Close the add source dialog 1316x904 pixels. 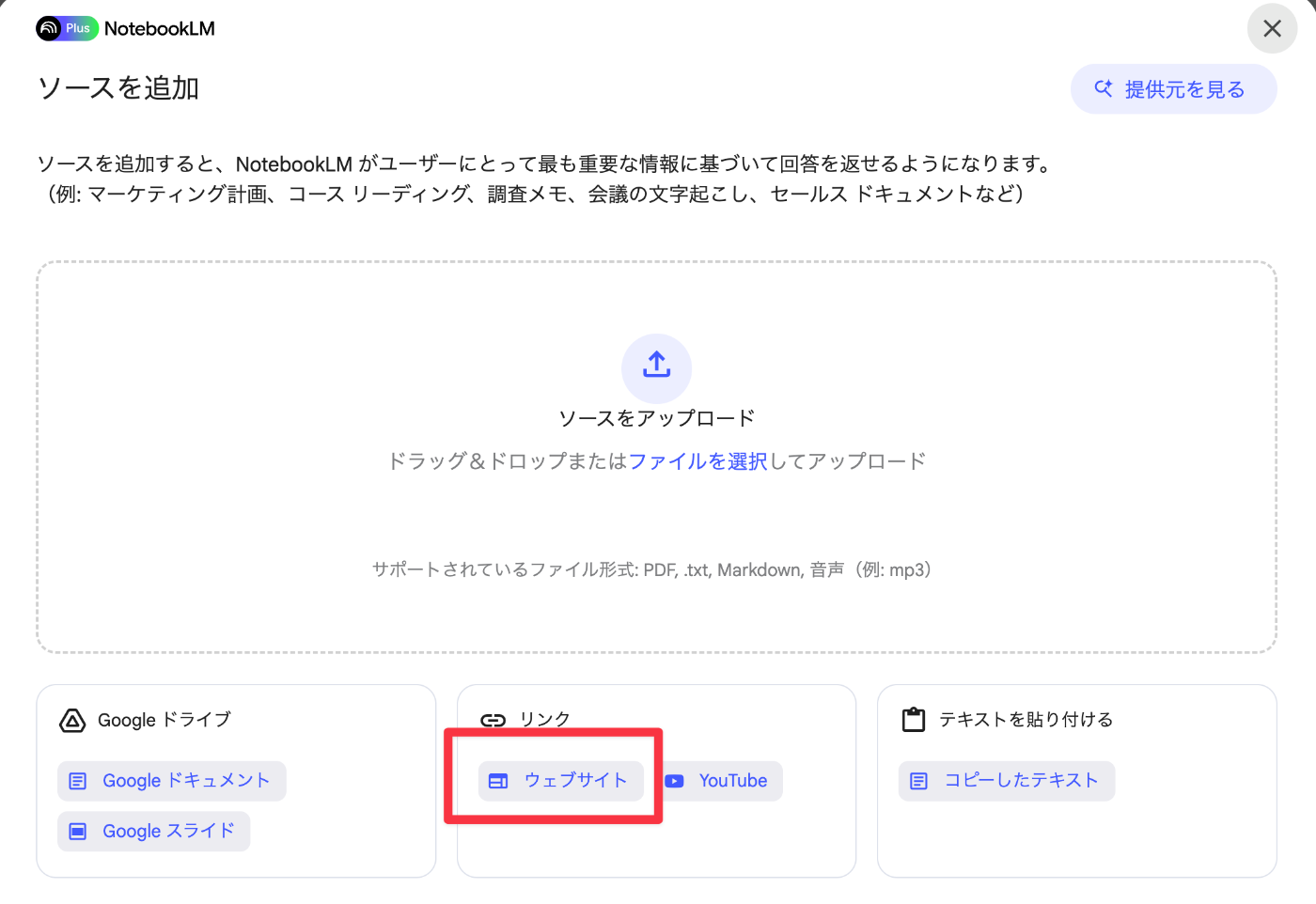(x=1272, y=29)
